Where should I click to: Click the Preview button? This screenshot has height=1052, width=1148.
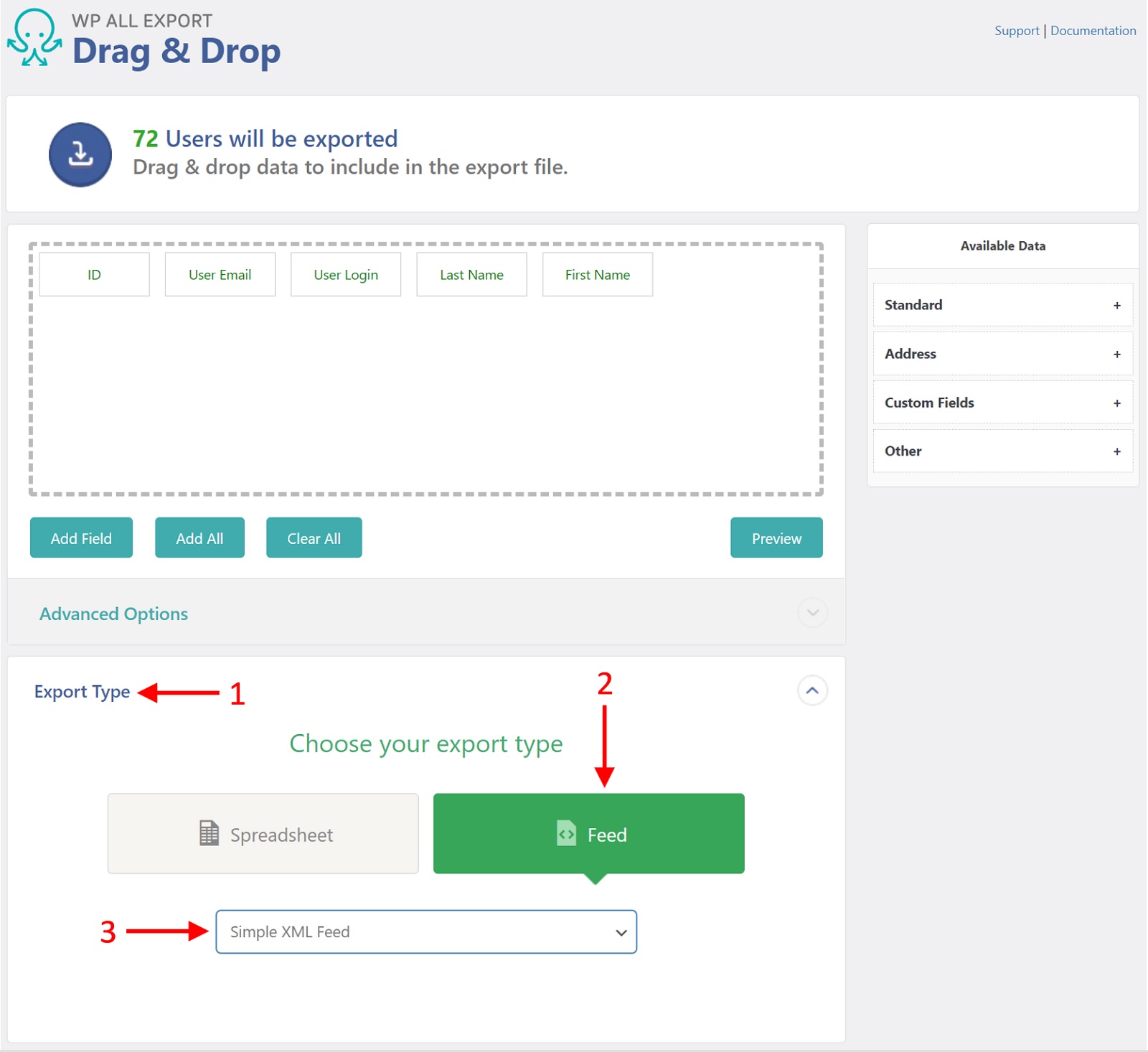tap(776, 537)
